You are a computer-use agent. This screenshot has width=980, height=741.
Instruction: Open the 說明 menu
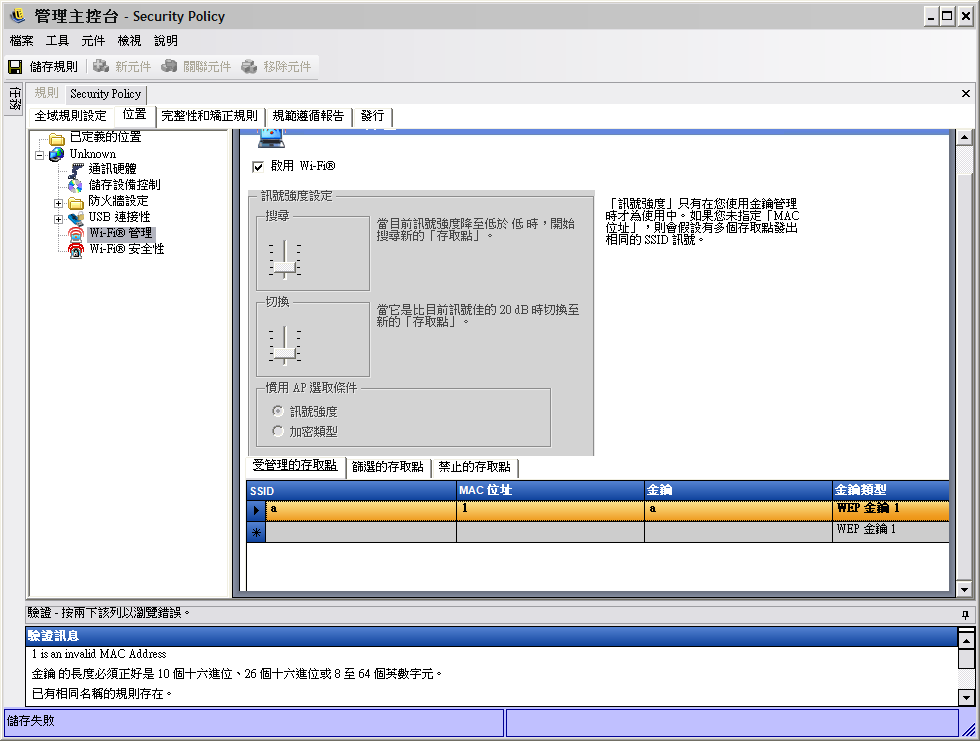166,41
